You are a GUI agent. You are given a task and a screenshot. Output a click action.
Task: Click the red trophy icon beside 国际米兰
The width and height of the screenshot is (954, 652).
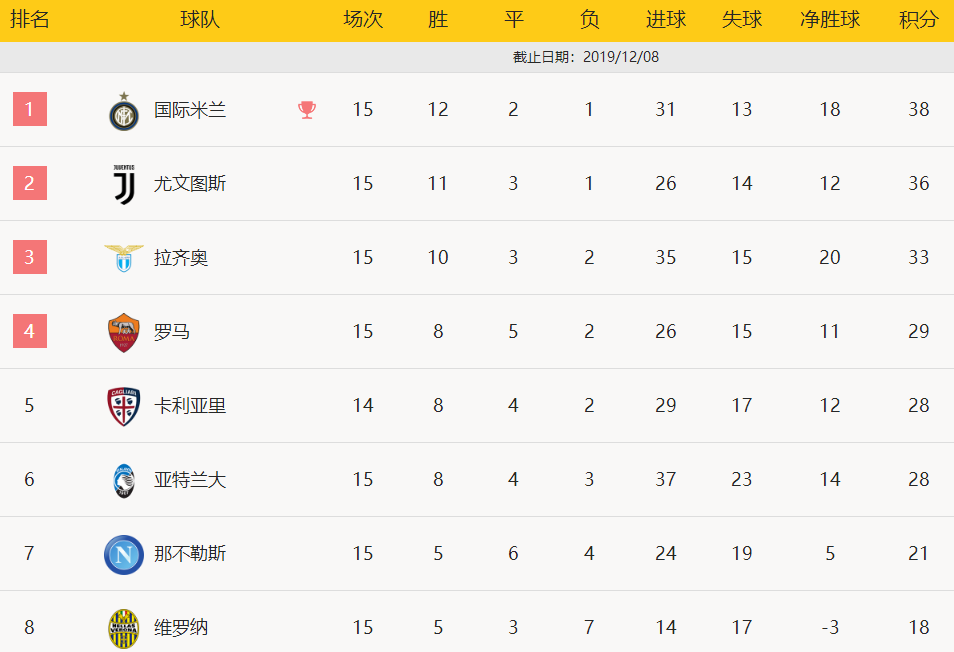(x=307, y=110)
